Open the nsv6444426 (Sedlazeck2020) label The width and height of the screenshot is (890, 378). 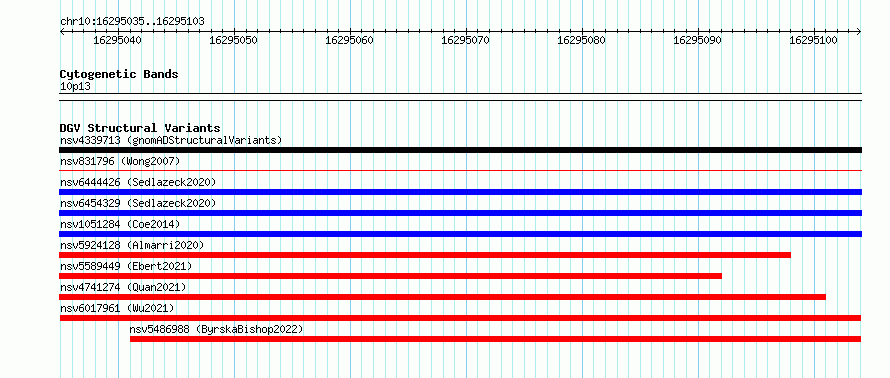click(x=138, y=182)
